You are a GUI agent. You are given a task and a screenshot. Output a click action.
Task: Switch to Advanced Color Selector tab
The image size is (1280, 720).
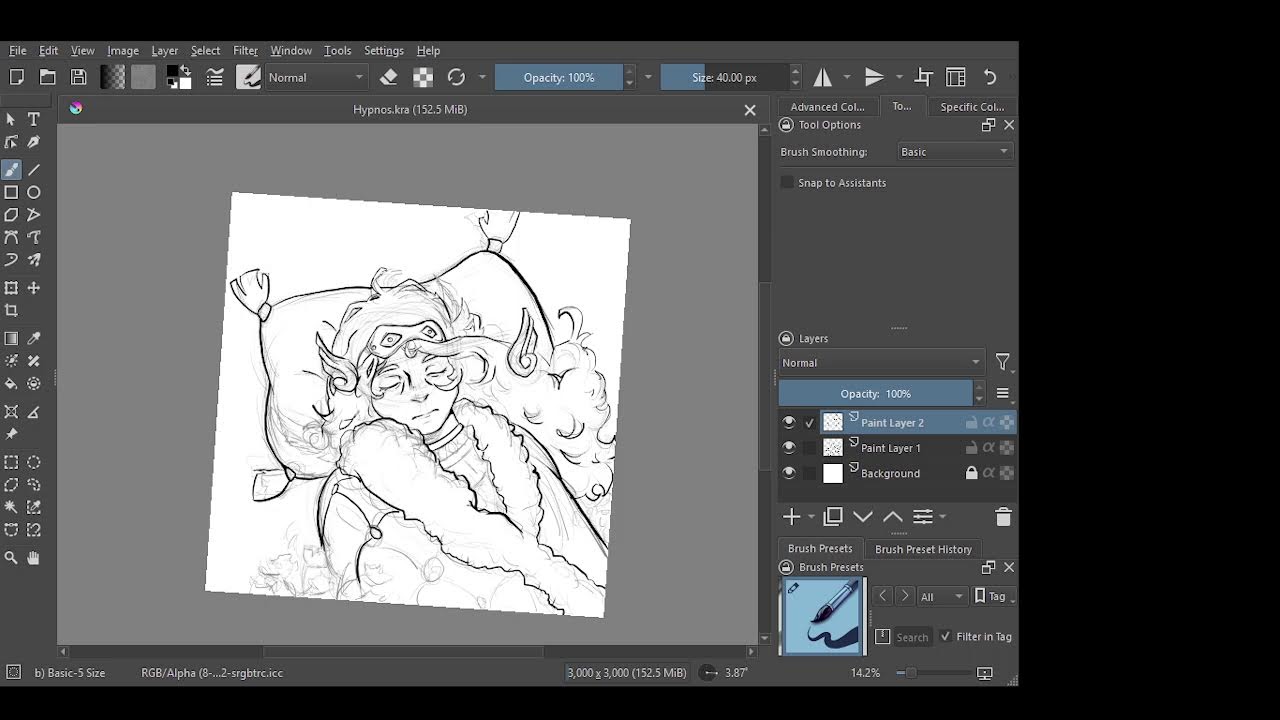point(827,107)
